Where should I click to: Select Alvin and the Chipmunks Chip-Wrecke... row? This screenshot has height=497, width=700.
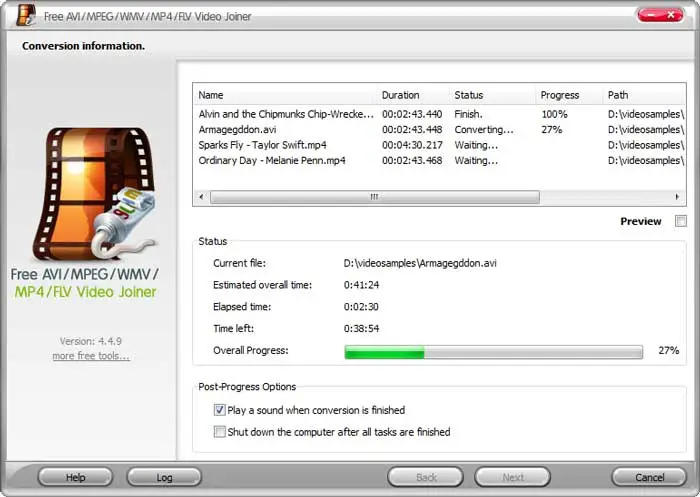coord(440,114)
